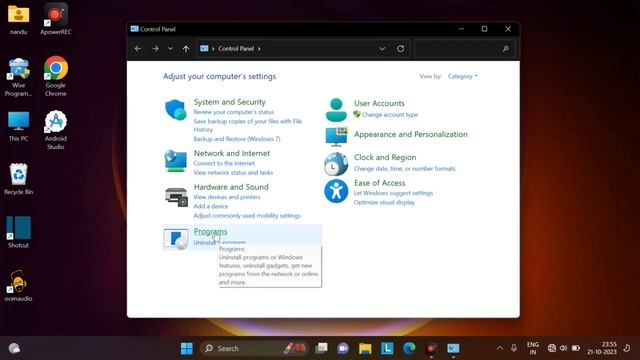Viewport: 640px width, 360px height.
Task: Click Optimize visual display
Action: click(384, 202)
